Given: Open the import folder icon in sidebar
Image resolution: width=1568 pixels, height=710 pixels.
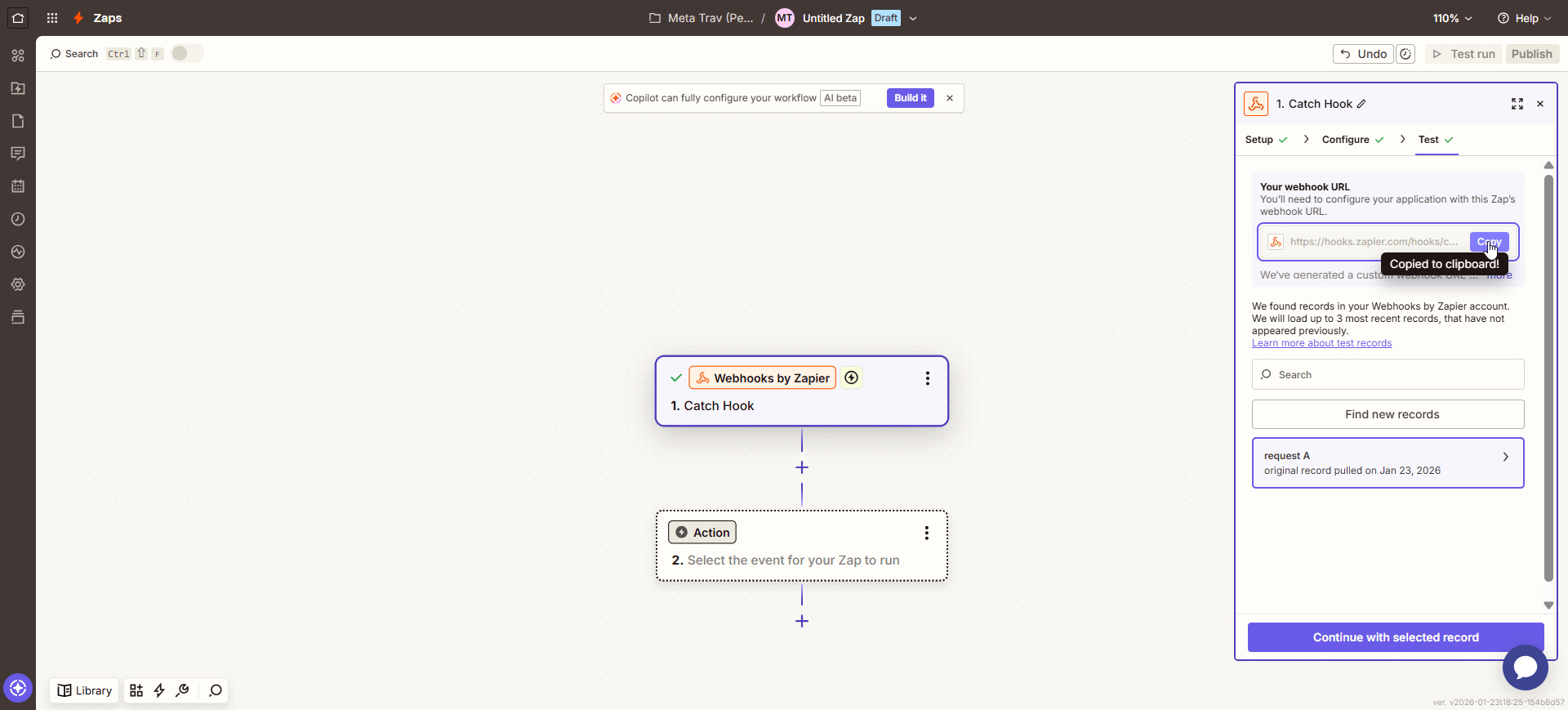Looking at the screenshot, I should pos(18,88).
